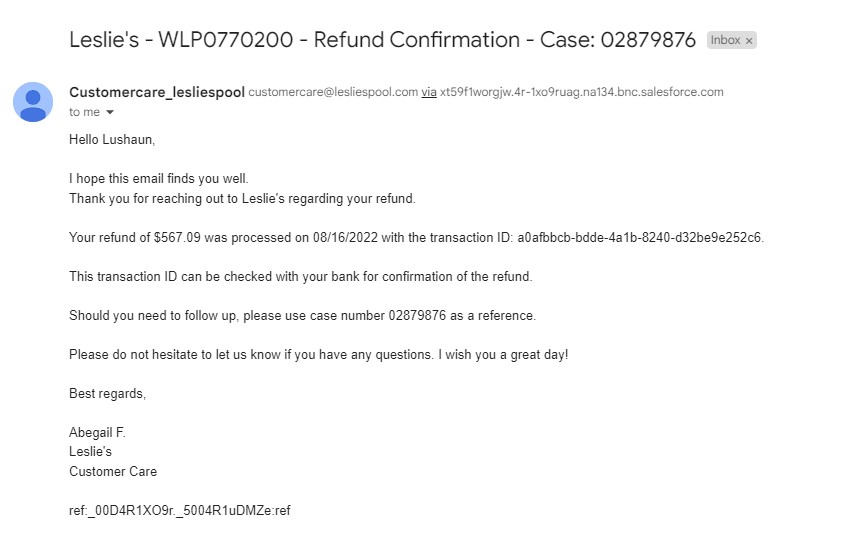
Task: Click case number 02879876 in the body
Action: pos(417,315)
